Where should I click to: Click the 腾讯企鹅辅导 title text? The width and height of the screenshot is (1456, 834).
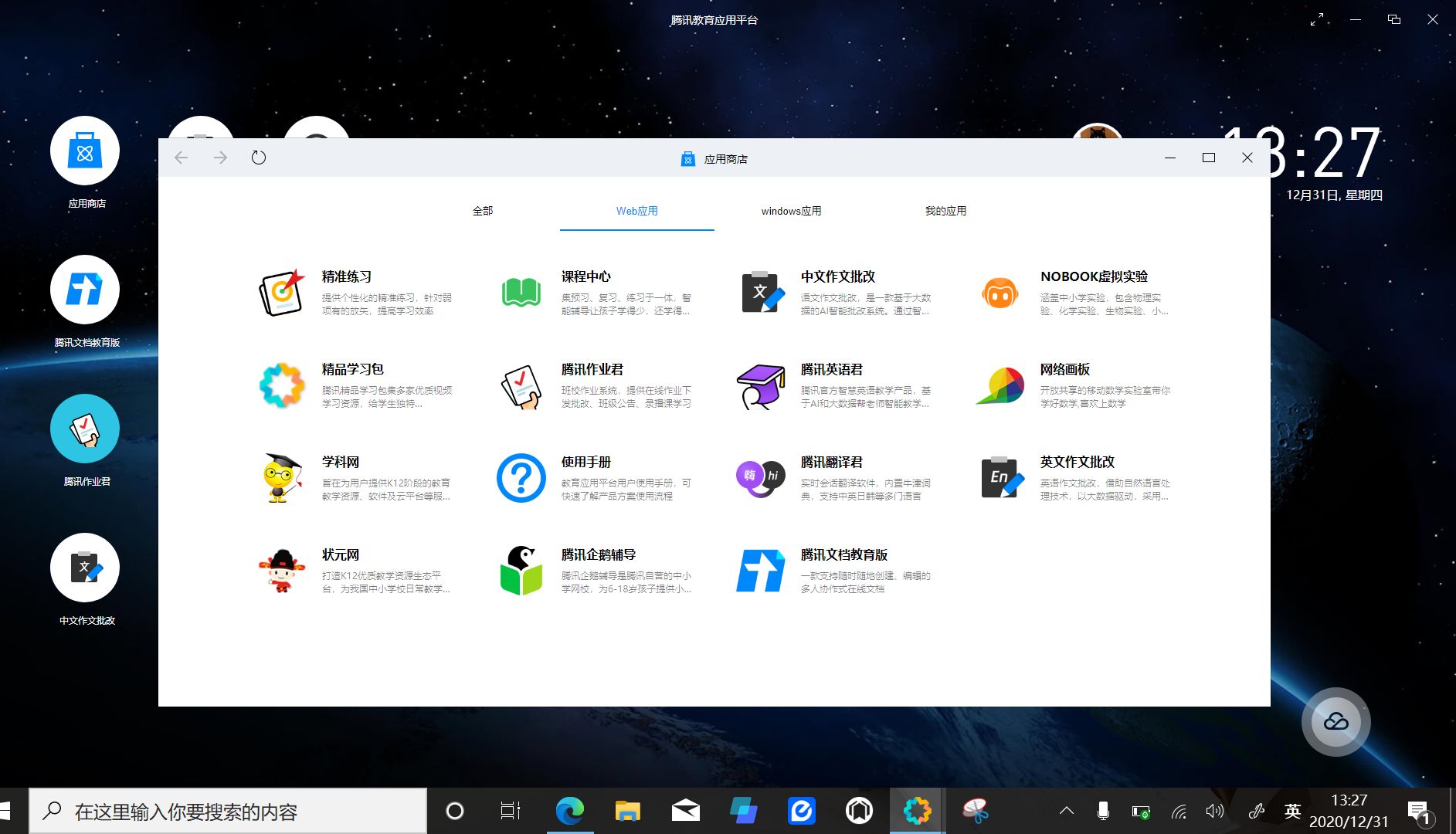coord(599,554)
